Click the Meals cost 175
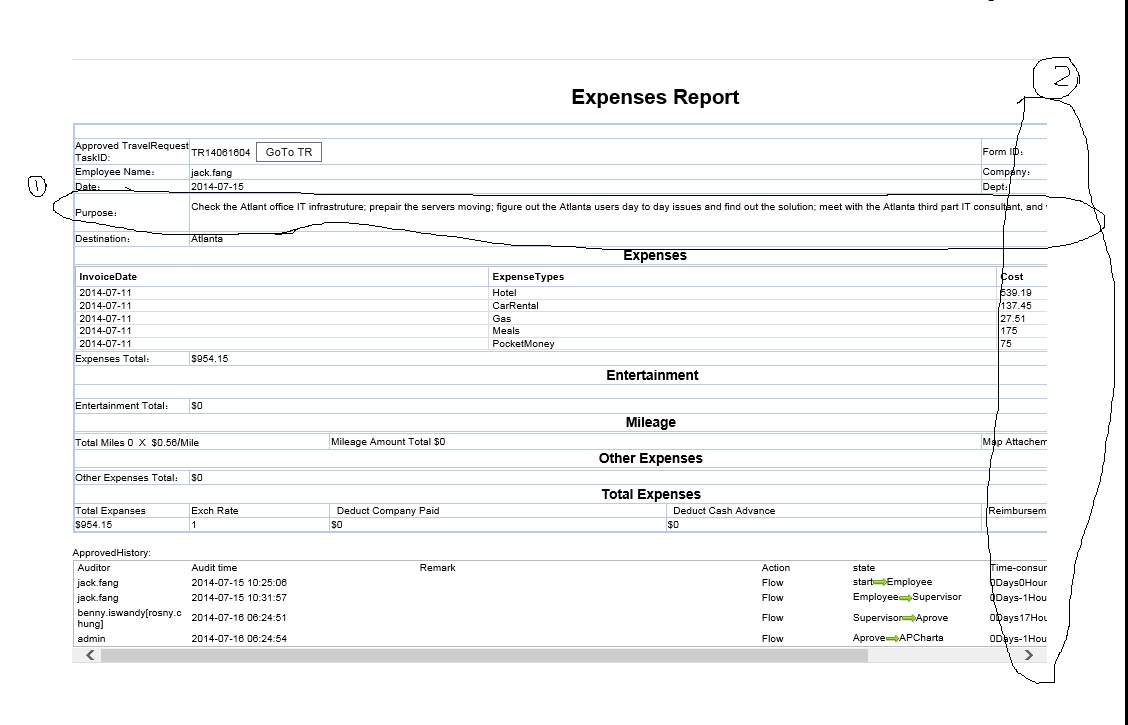 tap(1009, 331)
